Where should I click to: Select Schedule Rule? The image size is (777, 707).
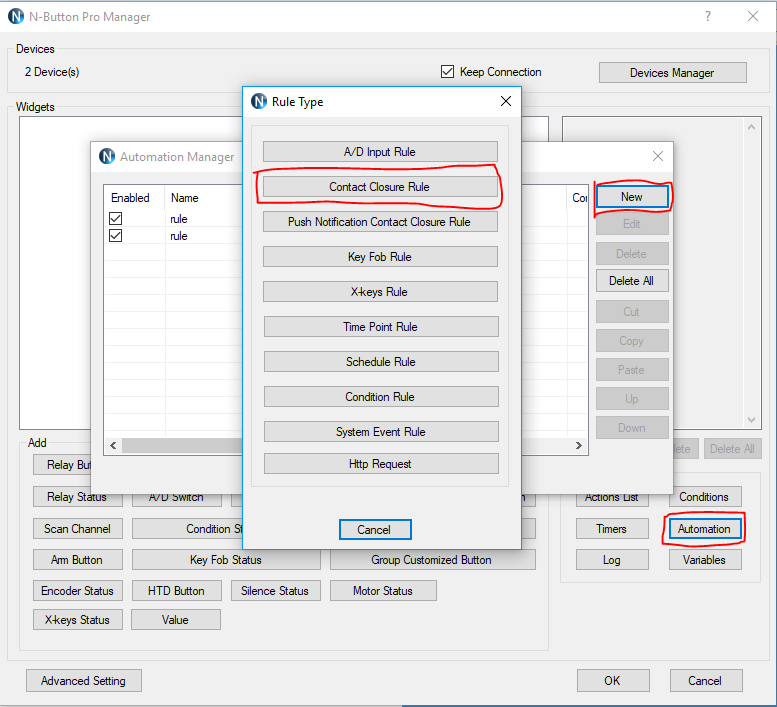tap(381, 362)
